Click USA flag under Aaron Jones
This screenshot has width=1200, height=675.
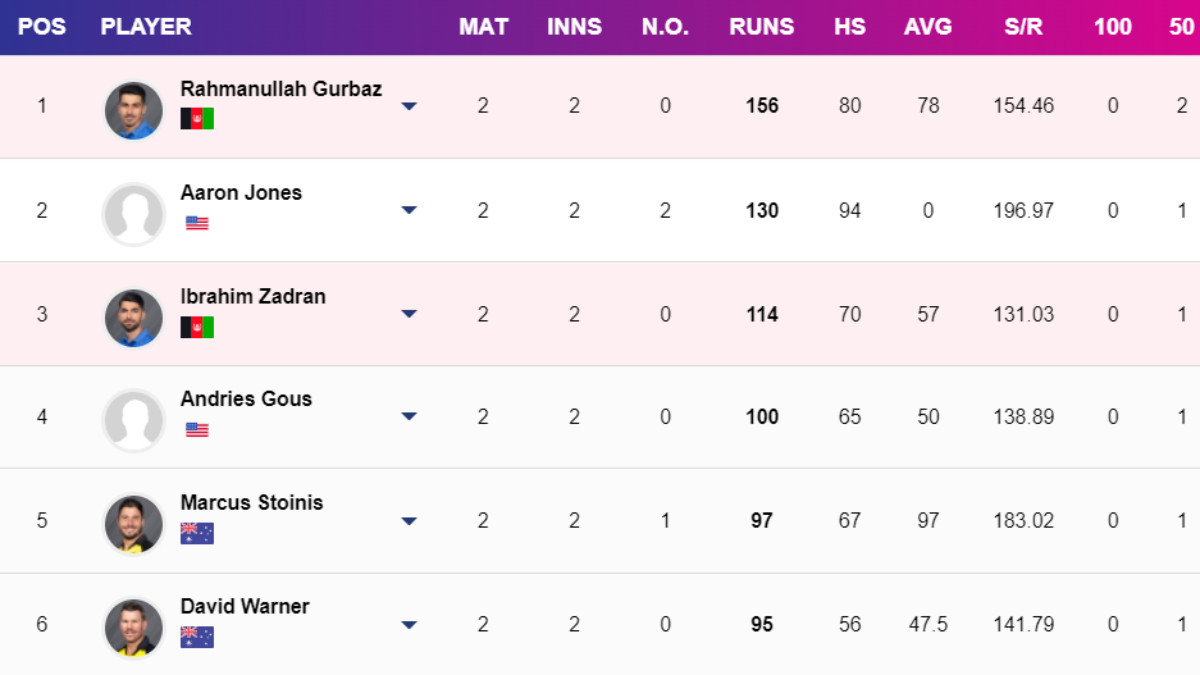pos(197,223)
